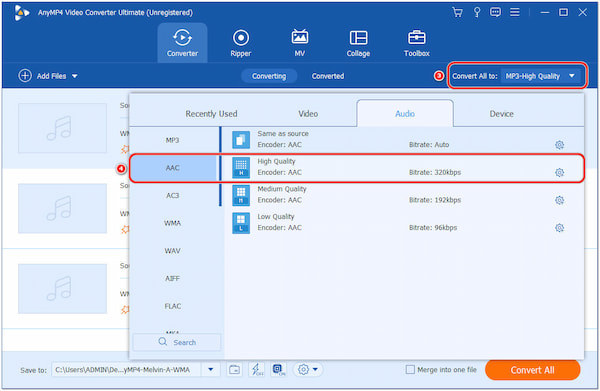Image resolution: width=600 pixels, height=391 pixels.
Task: Toggle the hardware acceleration lightning icon
Action: [256, 370]
